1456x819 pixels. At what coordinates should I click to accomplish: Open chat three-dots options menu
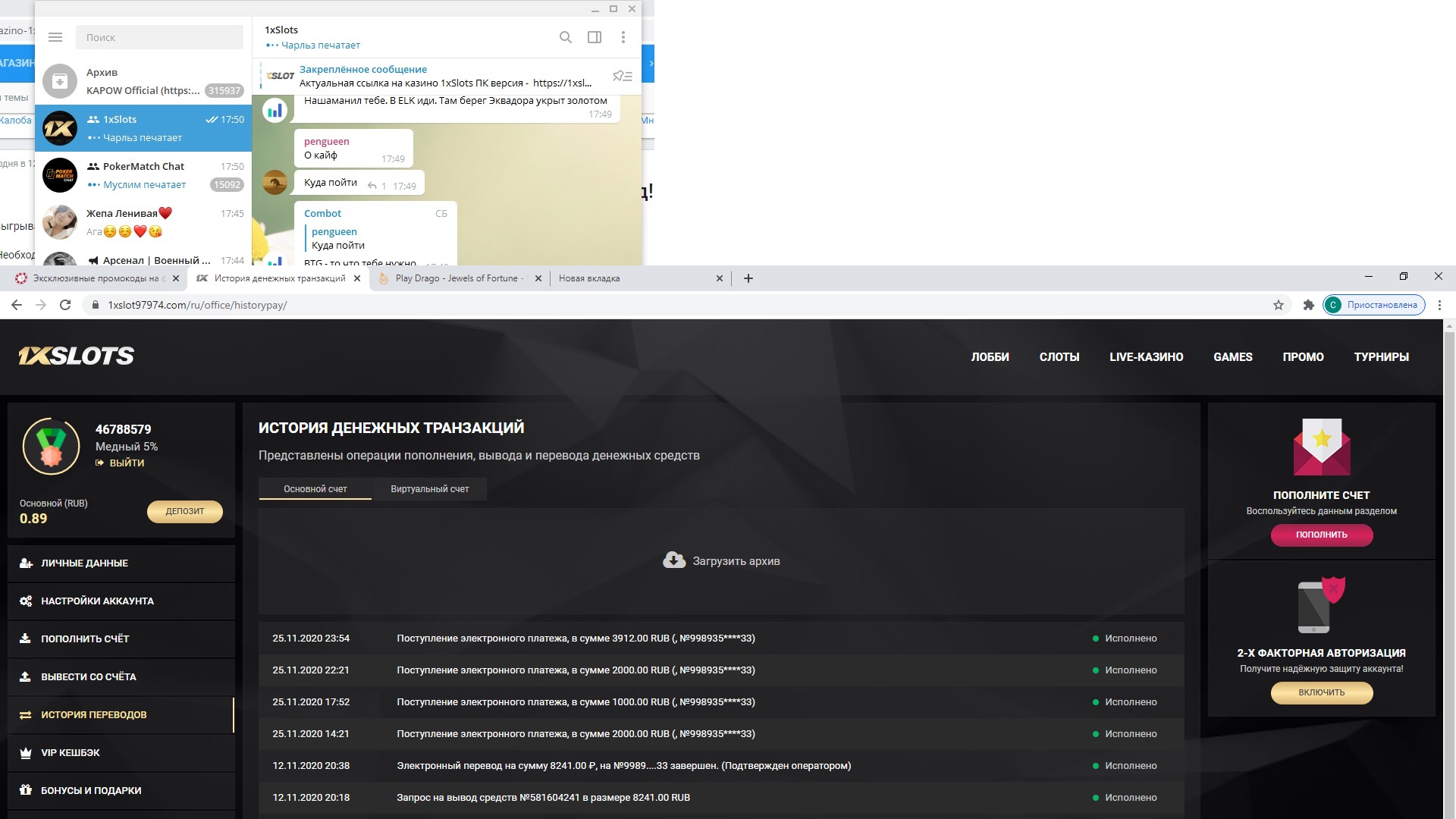pyautogui.click(x=623, y=37)
